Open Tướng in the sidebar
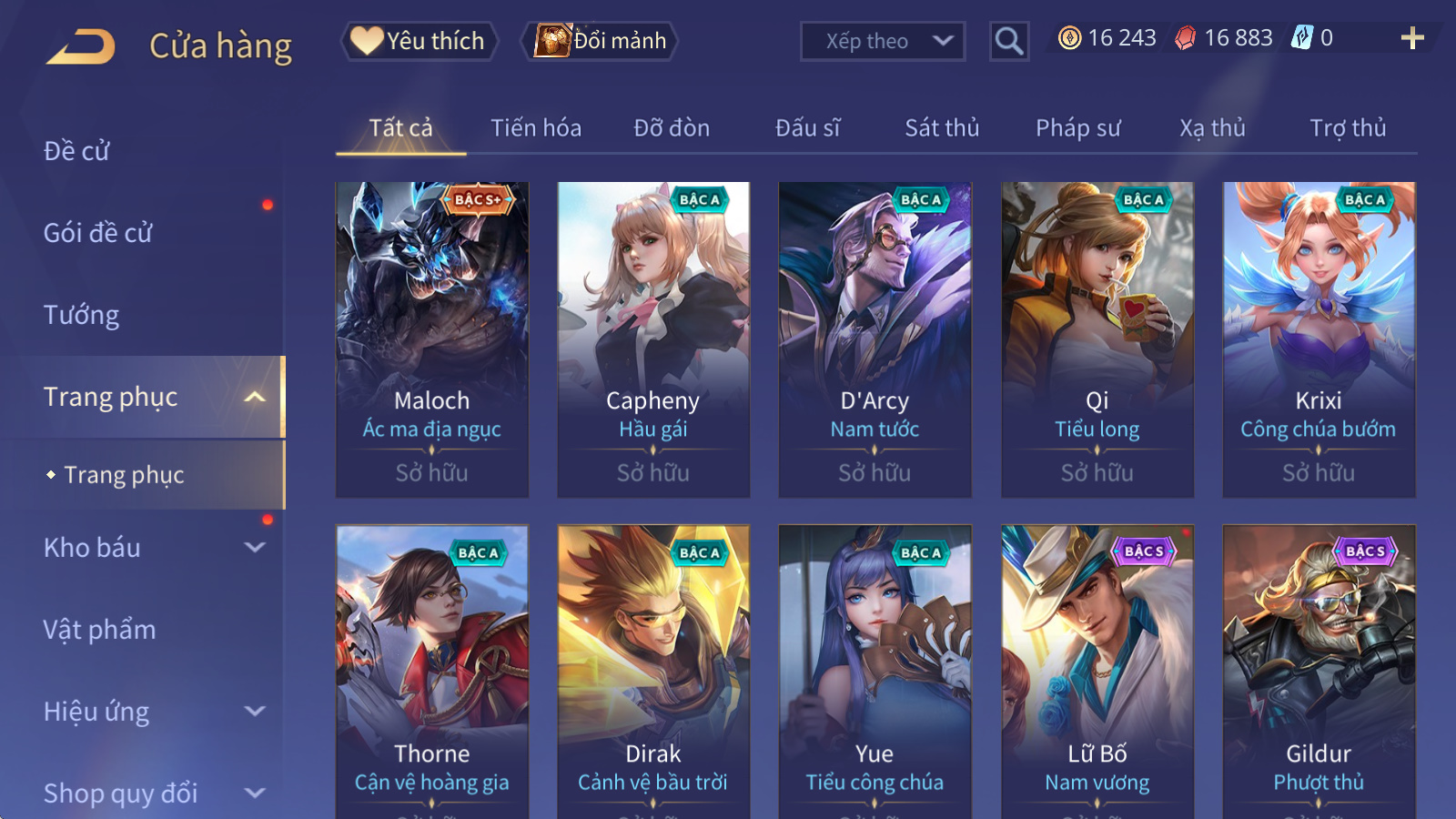 [82, 315]
